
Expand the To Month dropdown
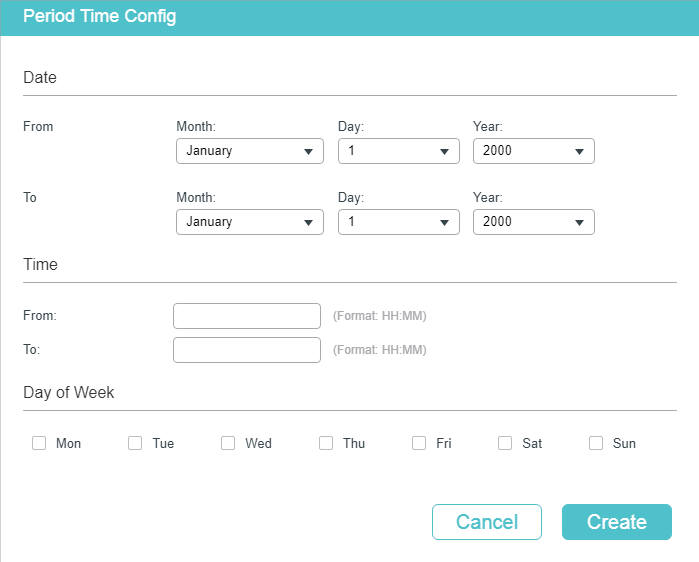coord(250,222)
